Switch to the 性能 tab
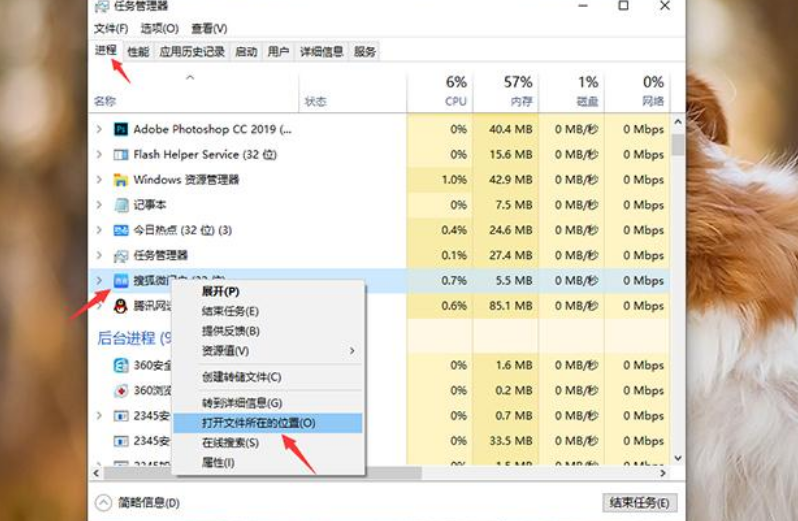The image size is (798, 521). tap(138, 51)
